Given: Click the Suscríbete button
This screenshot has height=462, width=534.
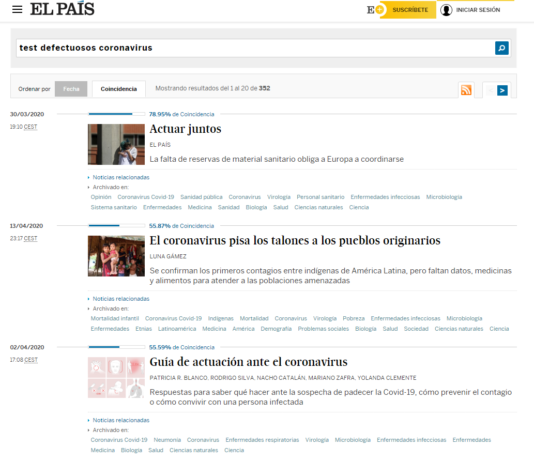Looking at the screenshot, I should 410,10.
